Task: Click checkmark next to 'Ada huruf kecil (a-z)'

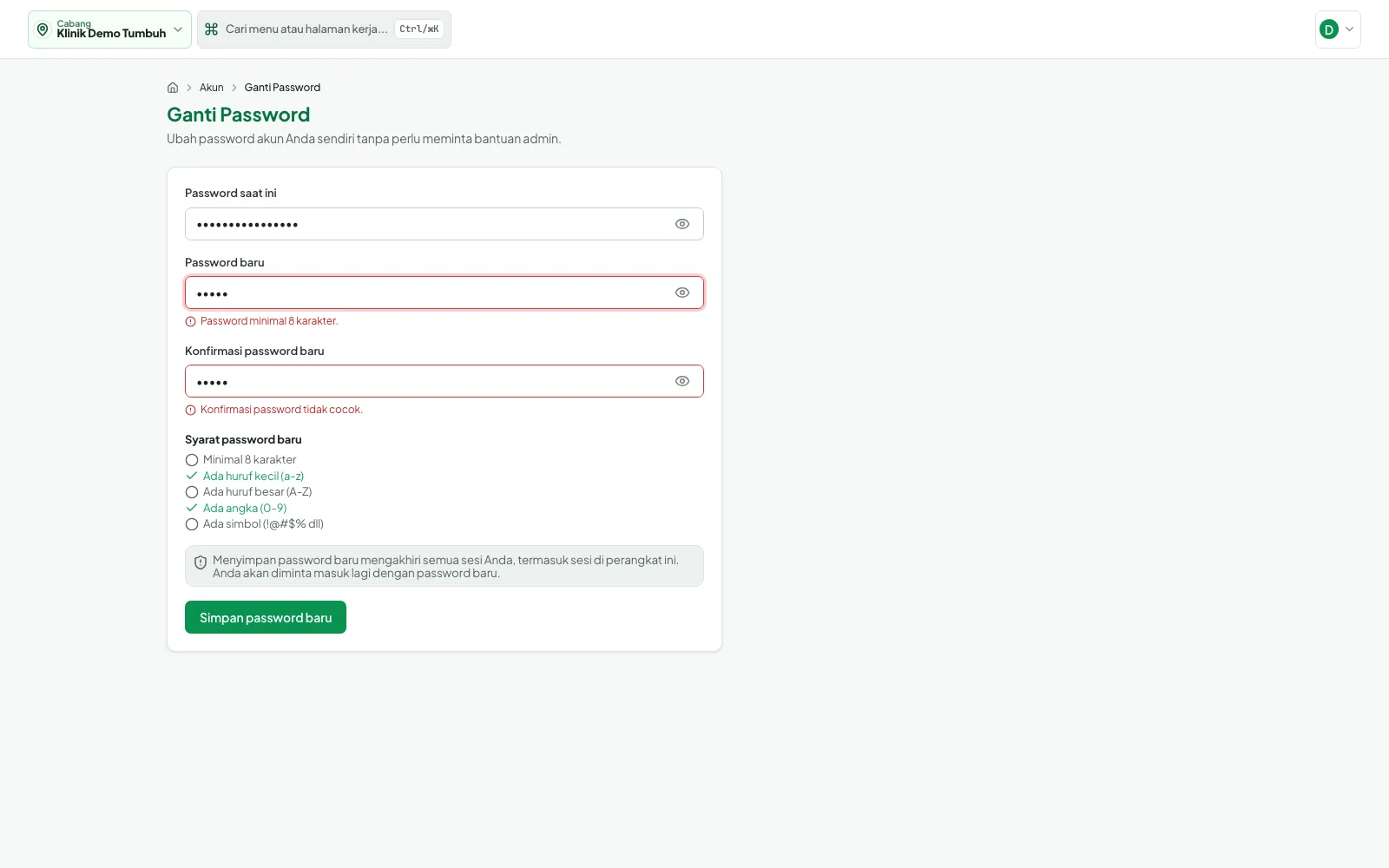Action: tap(192, 476)
